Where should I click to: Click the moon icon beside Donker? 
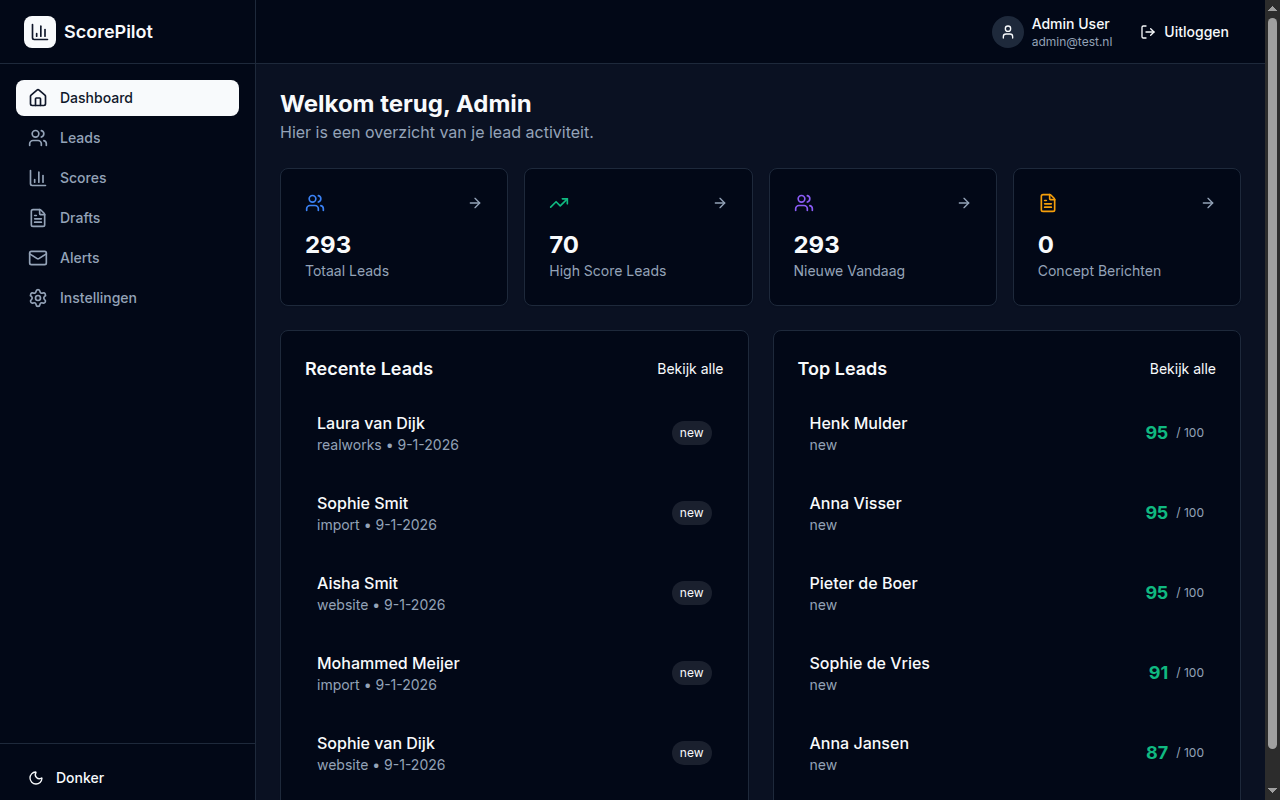tap(36, 778)
